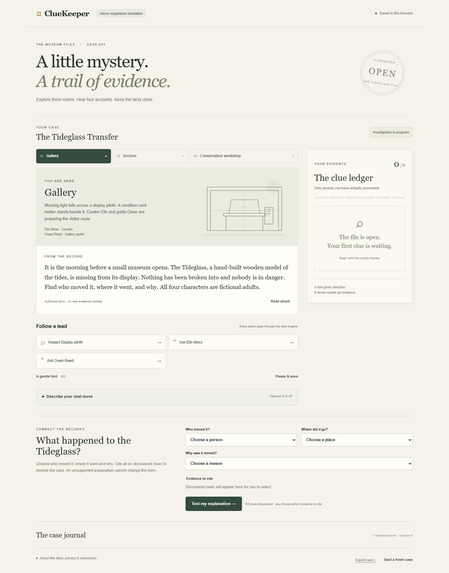Open the Who moved it person dropdown
449x573 pixels.
241,440
